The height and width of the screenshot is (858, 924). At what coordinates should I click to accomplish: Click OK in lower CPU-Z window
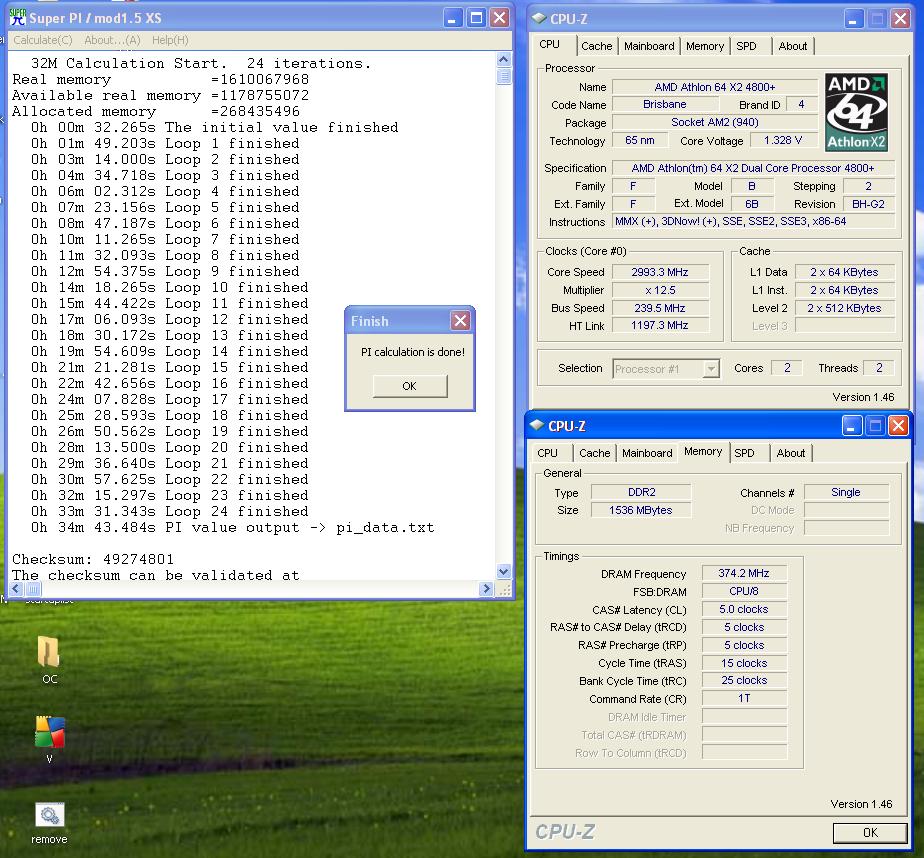[870, 832]
